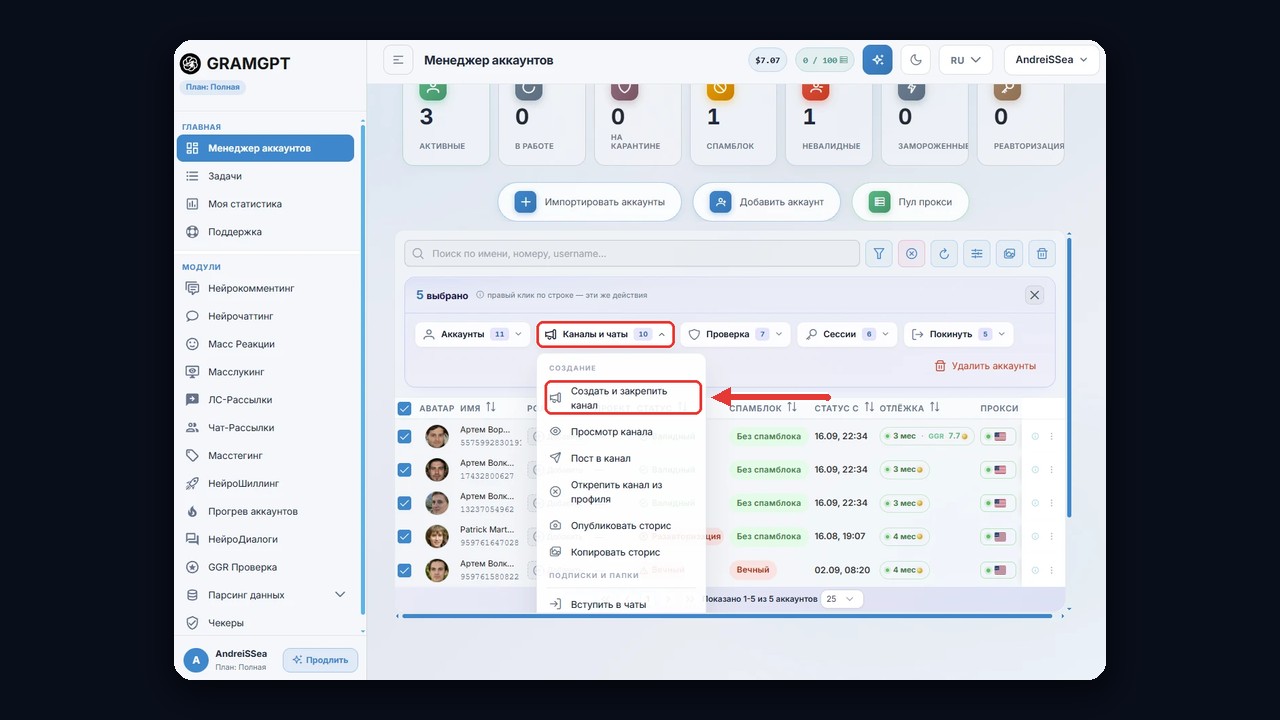
Task: Open the AndreiSSea account dropdown
Action: (x=1052, y=60)
